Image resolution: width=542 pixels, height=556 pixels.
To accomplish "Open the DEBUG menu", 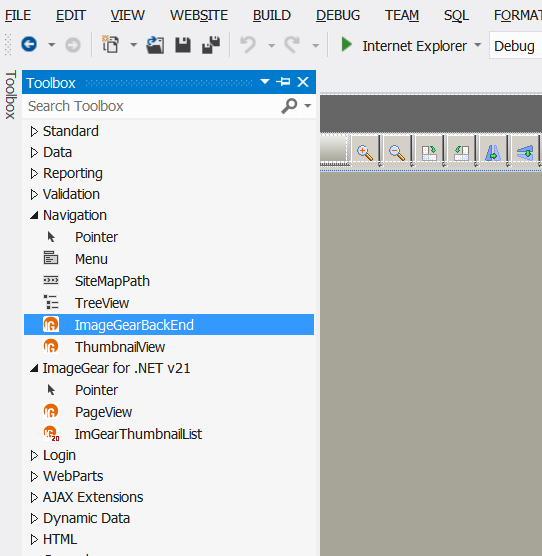I will [338, 15].
